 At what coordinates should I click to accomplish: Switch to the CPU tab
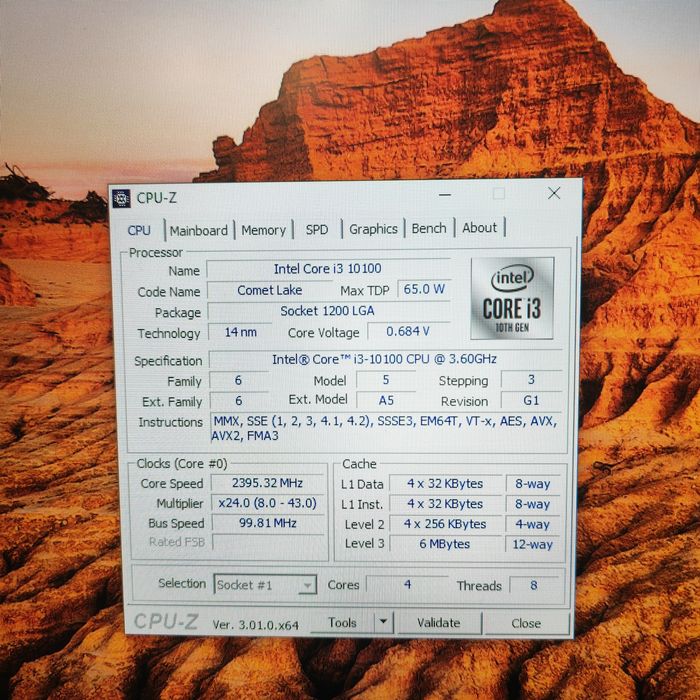click(x=139, y=230)
